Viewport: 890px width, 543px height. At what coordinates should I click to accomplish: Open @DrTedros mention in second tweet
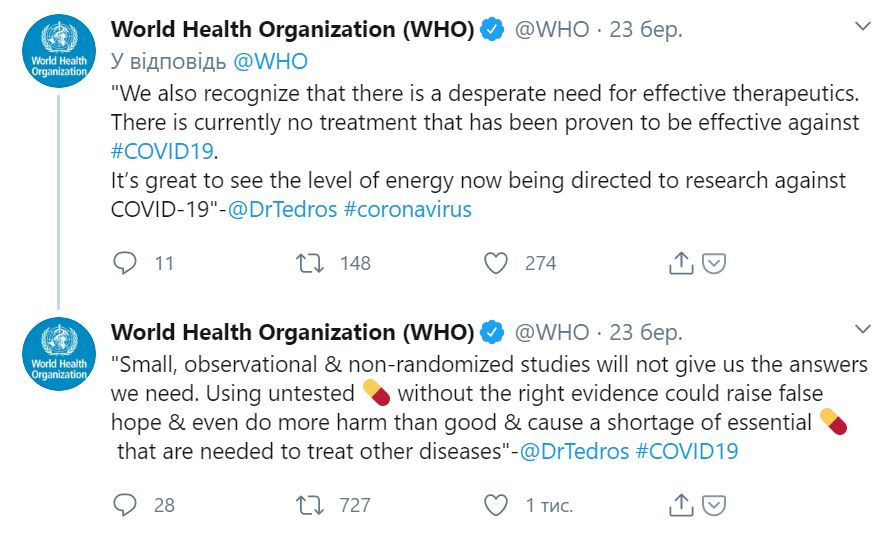click(x=574, y=451)
